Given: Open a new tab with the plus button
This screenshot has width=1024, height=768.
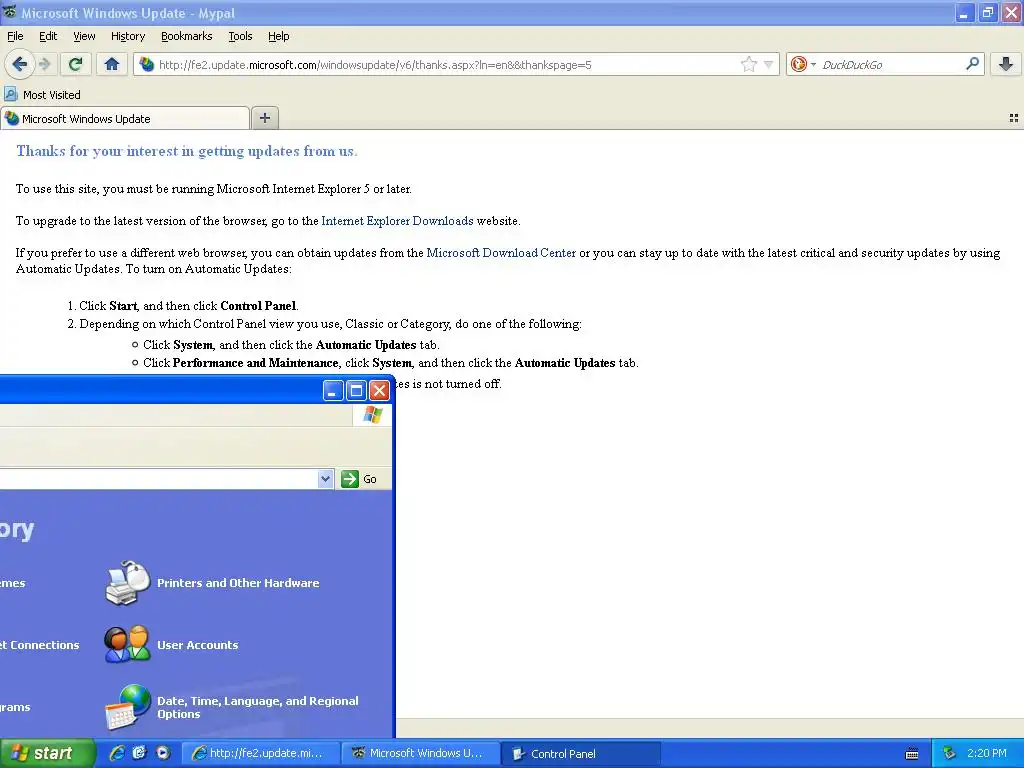Looking at the screenshot, I should coord(264,118).
